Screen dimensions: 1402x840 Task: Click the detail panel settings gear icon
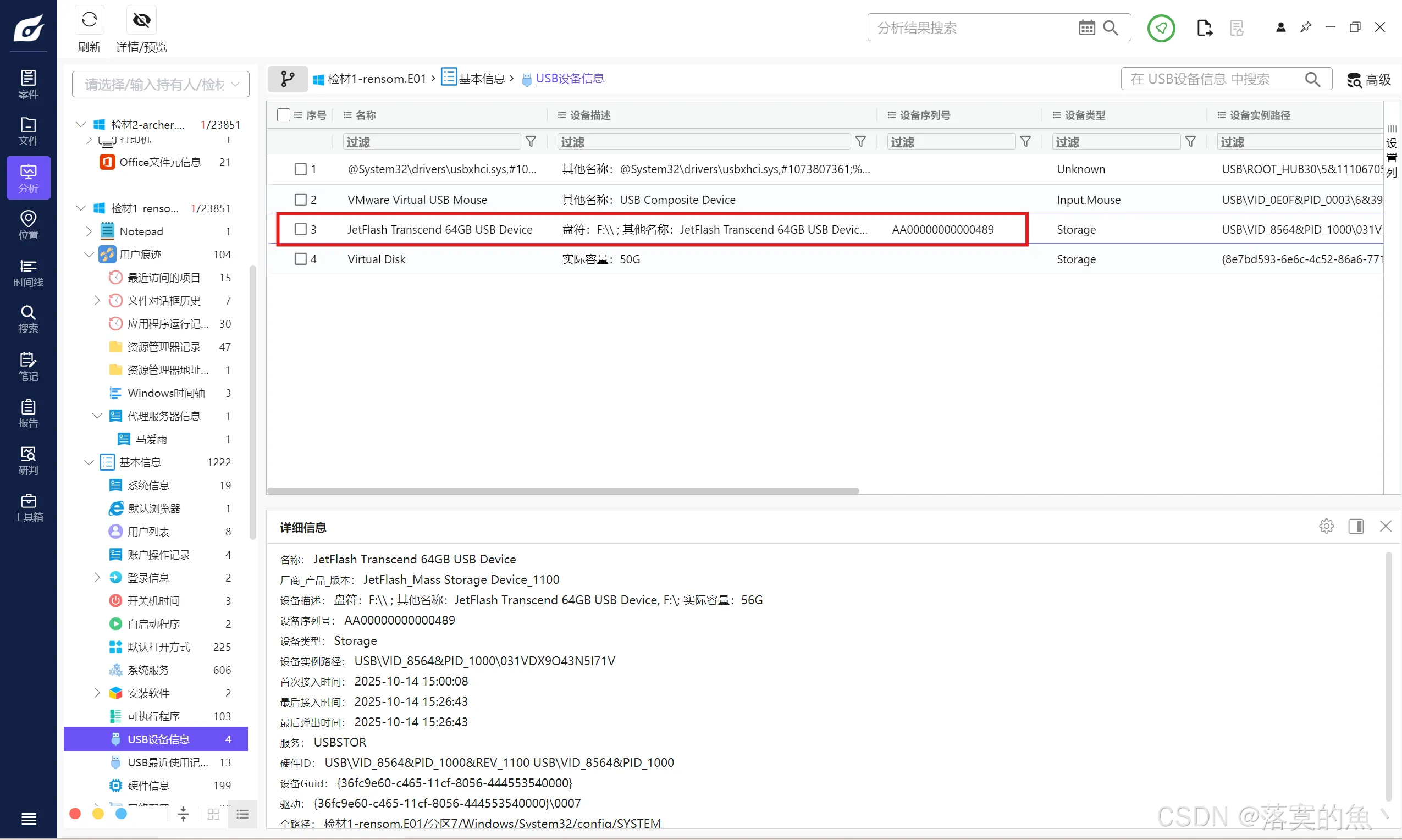click(1326, 527)
